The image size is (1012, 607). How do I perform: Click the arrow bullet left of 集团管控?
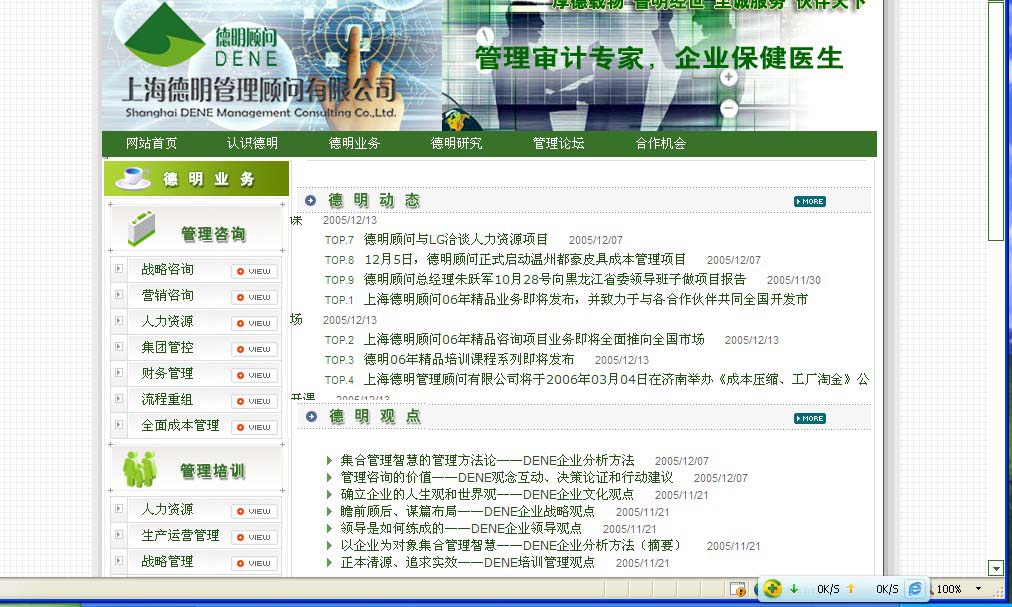[x=119, y=347]
